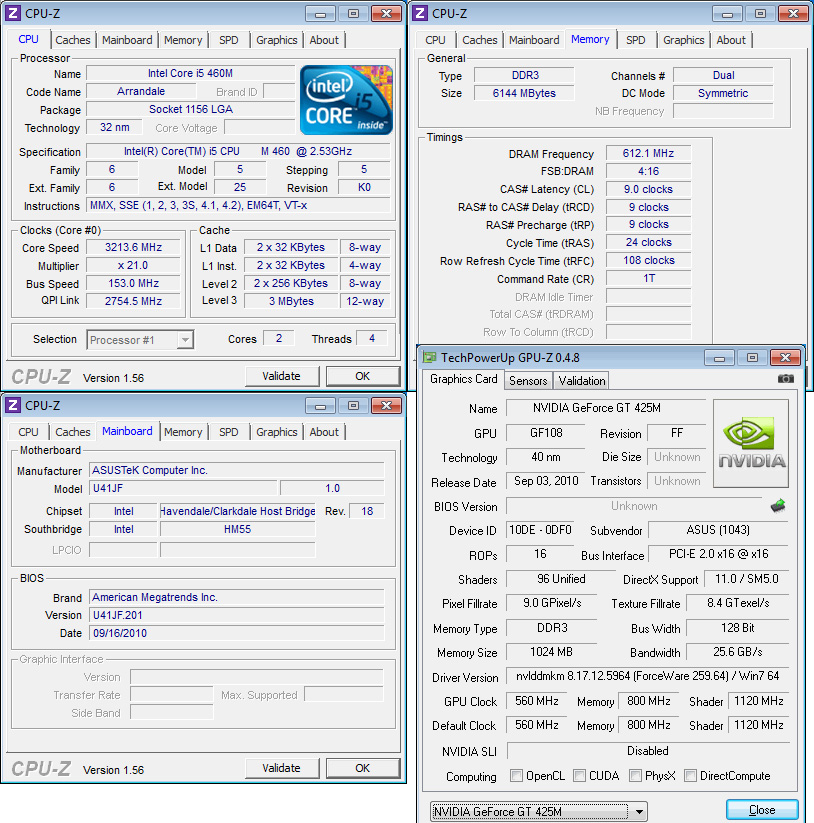Toggle the PhysX checkbox
814x823 pixels.
635,775
